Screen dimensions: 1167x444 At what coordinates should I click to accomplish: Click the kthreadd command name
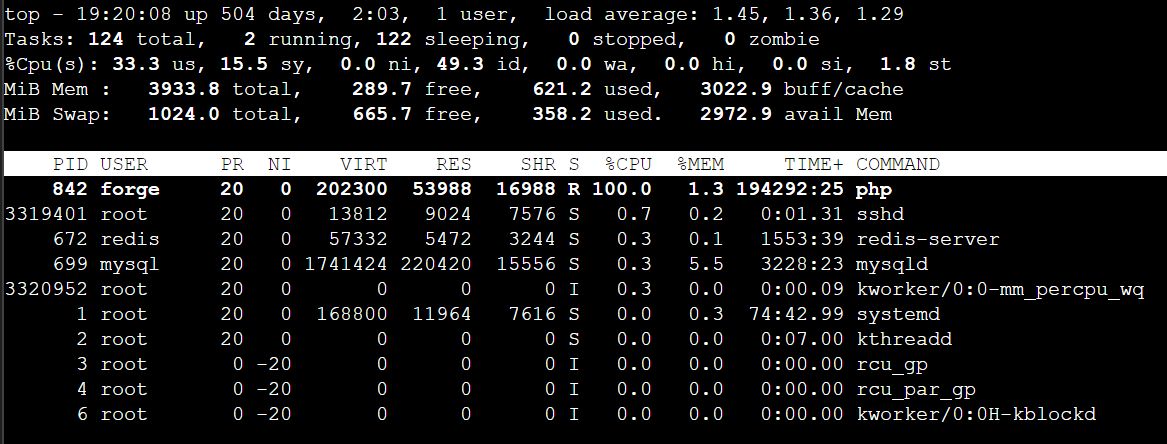coord(904,339)
